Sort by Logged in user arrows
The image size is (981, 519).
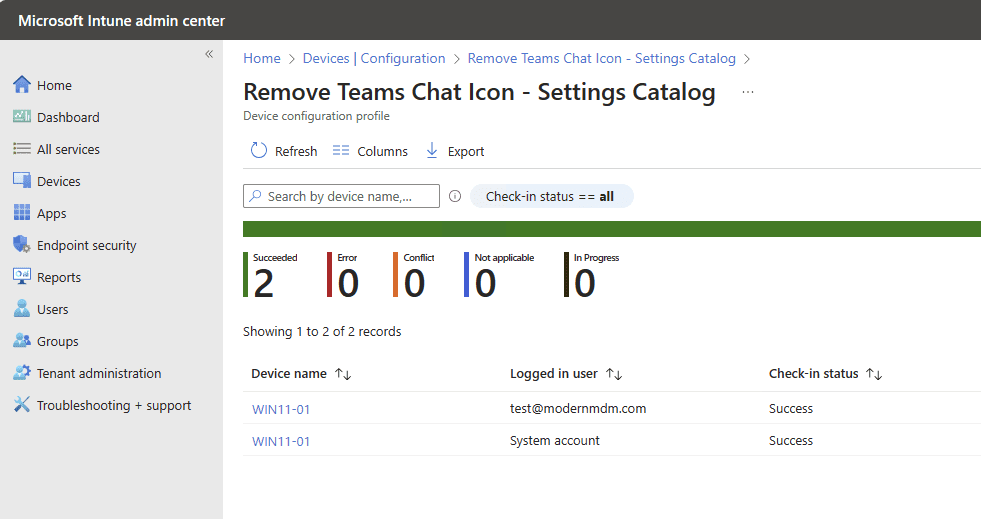pyautogui.click(x=614, y=374)
